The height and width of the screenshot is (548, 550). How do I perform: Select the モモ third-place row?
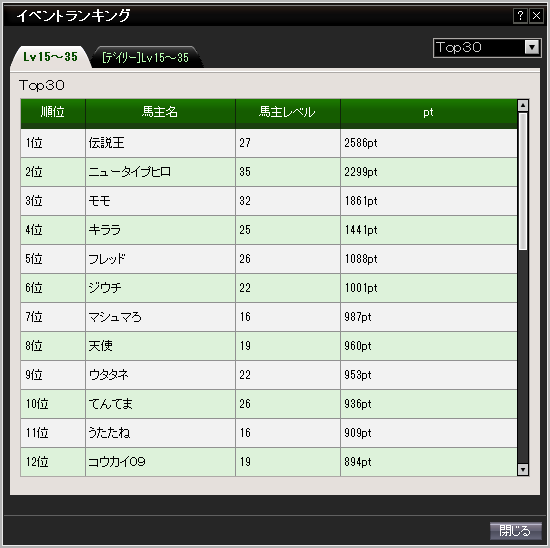269,201
